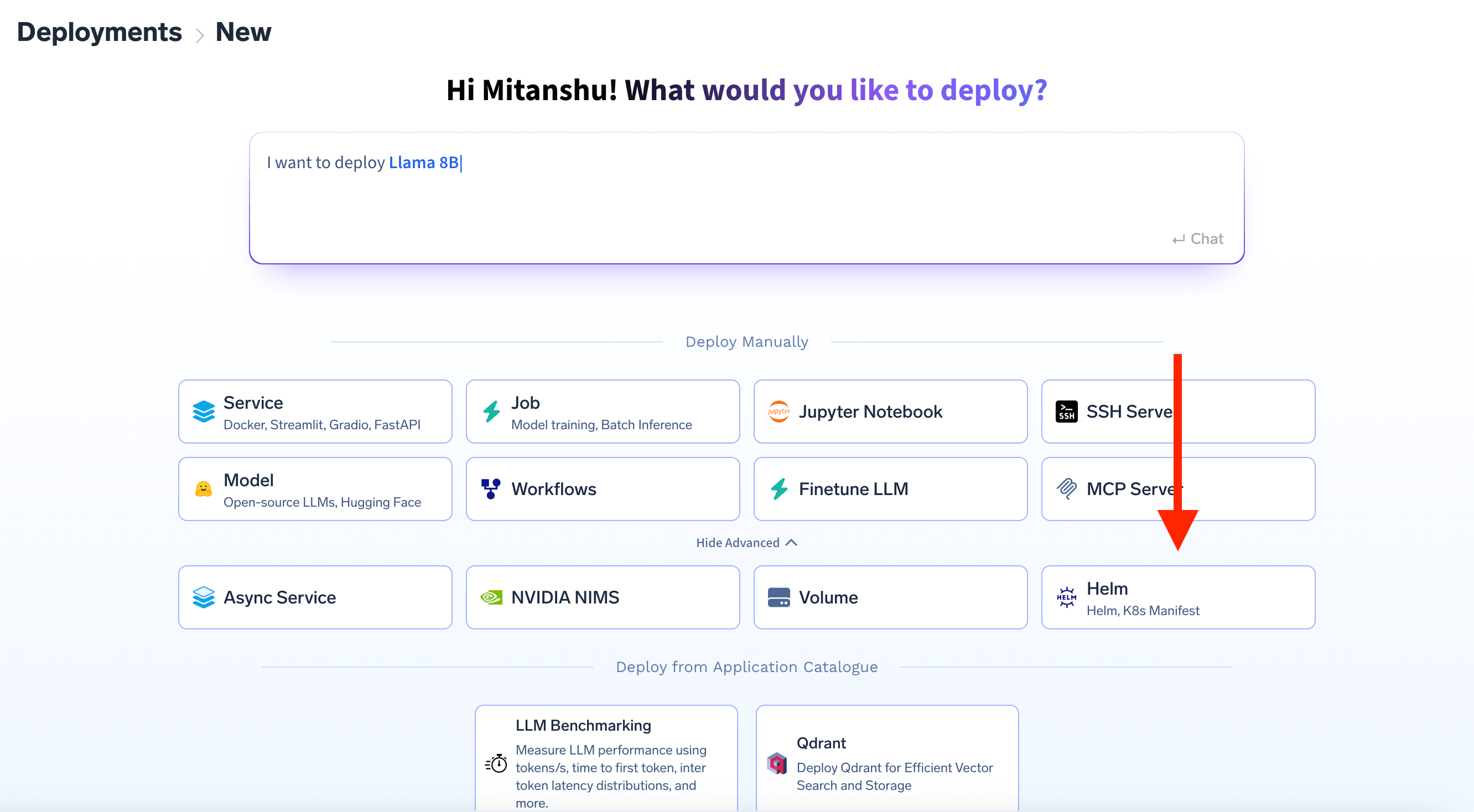The image size is (1474, 812).
Task: Open the Finetune LLM option
Action: coord(891,489)
